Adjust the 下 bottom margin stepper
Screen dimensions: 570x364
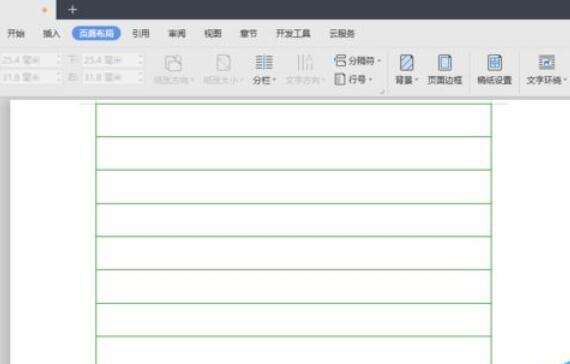click(141, 60)
